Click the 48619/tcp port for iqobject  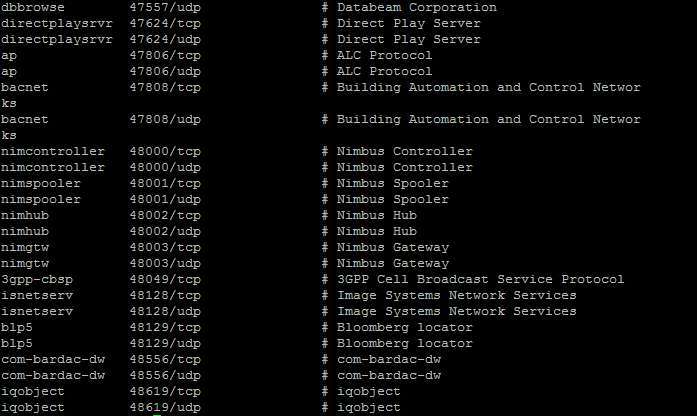[165, 392]
